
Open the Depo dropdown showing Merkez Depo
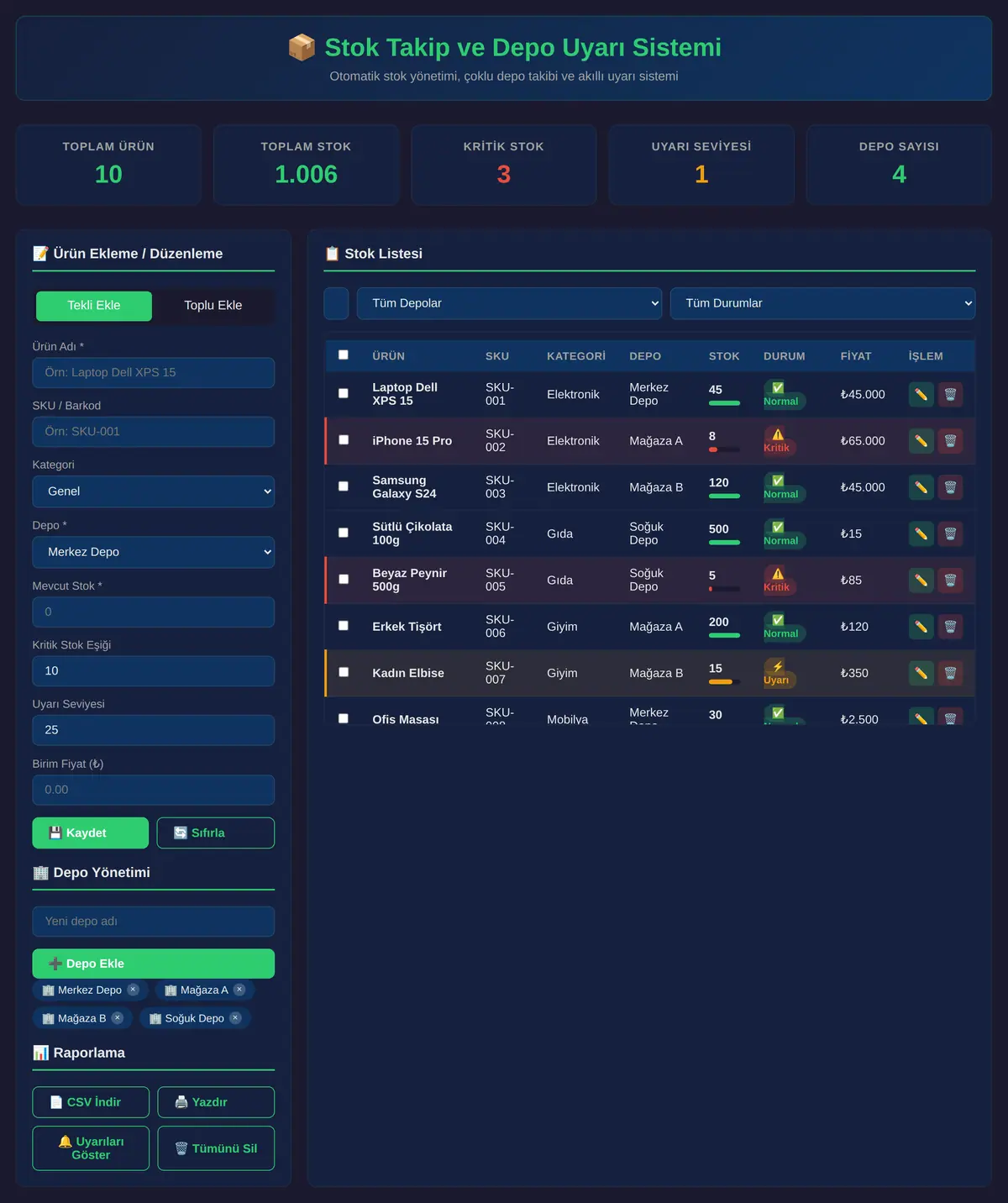pyautogui.click(x=154, y=552)
